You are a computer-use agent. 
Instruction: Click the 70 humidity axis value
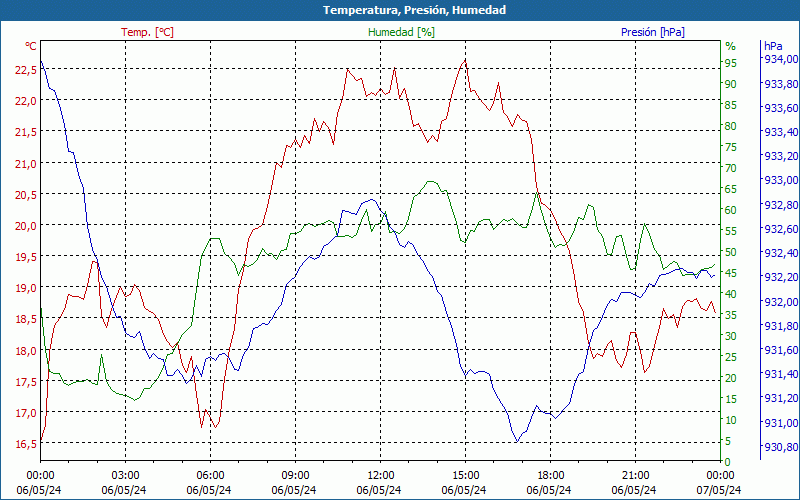731,168
